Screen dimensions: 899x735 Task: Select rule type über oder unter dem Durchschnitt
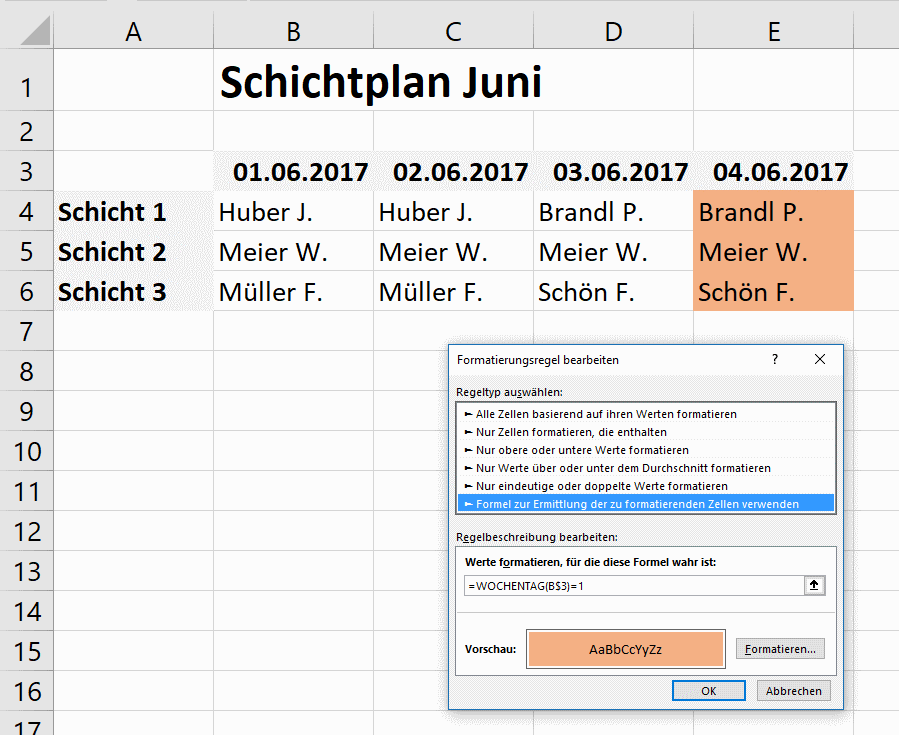pos(646,468)
